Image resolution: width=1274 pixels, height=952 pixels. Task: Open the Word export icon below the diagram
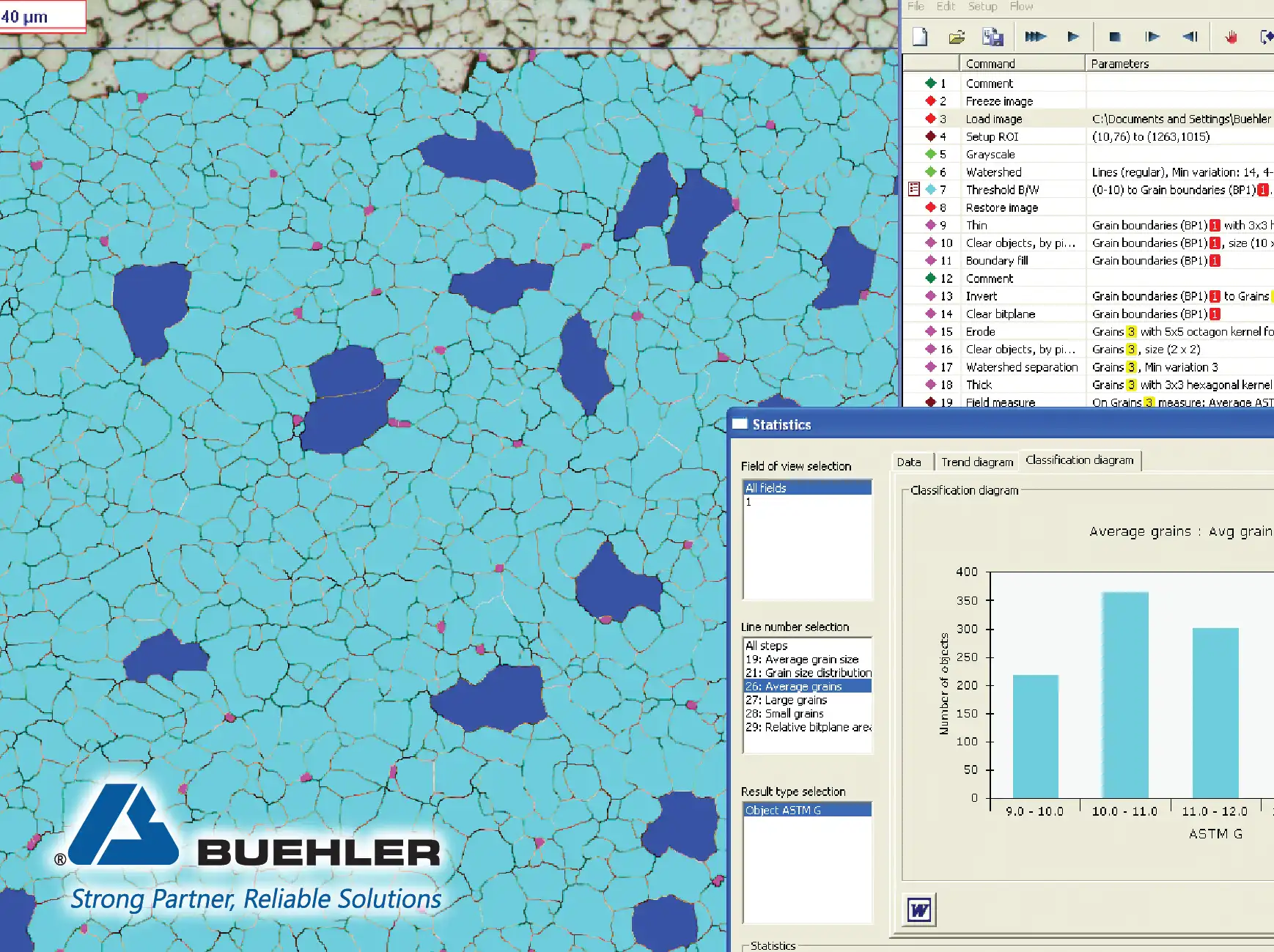pyautogui.click(x=921, y=909)
